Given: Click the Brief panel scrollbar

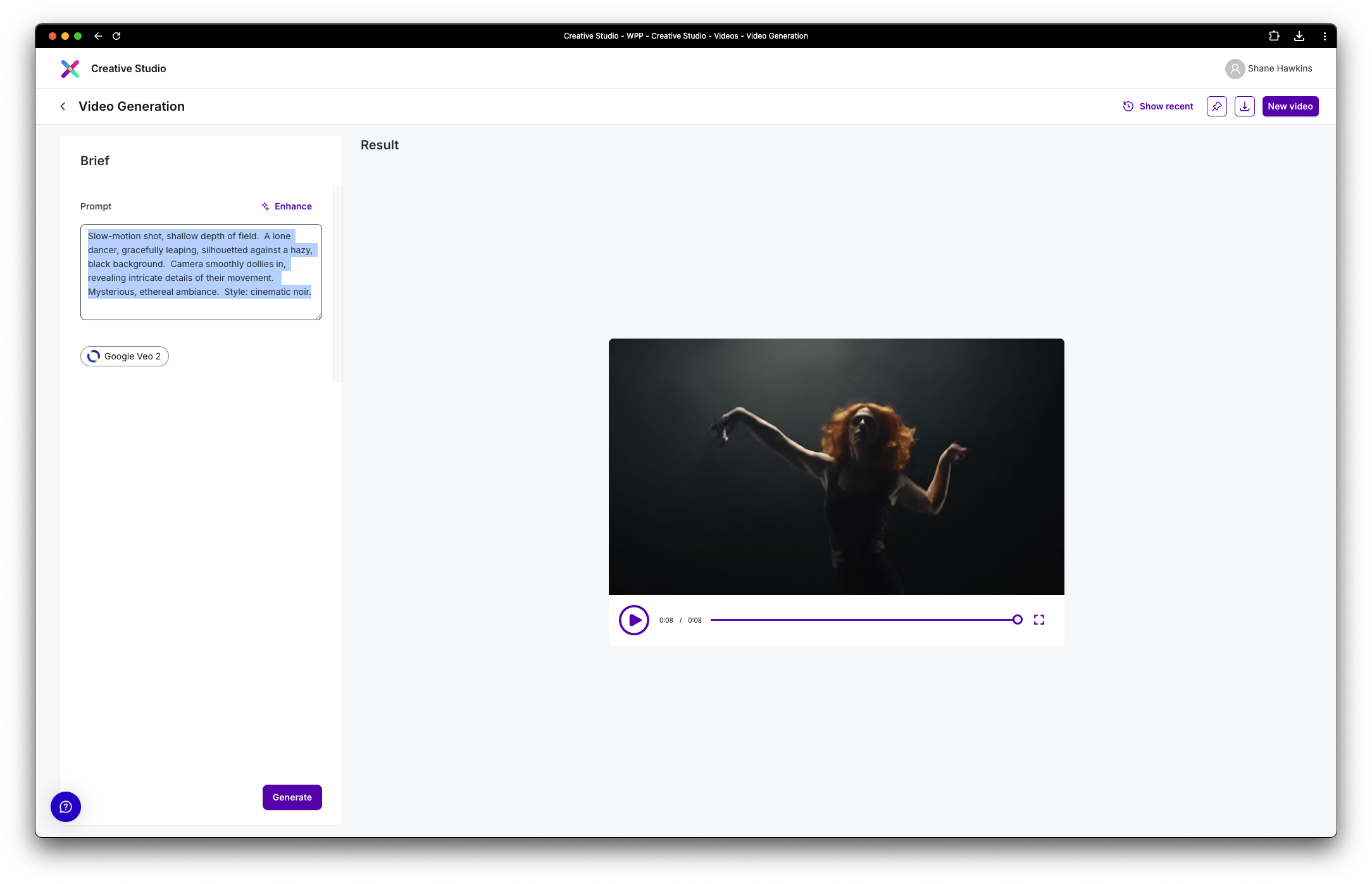Looking at the screenshot, I should 337,285.
